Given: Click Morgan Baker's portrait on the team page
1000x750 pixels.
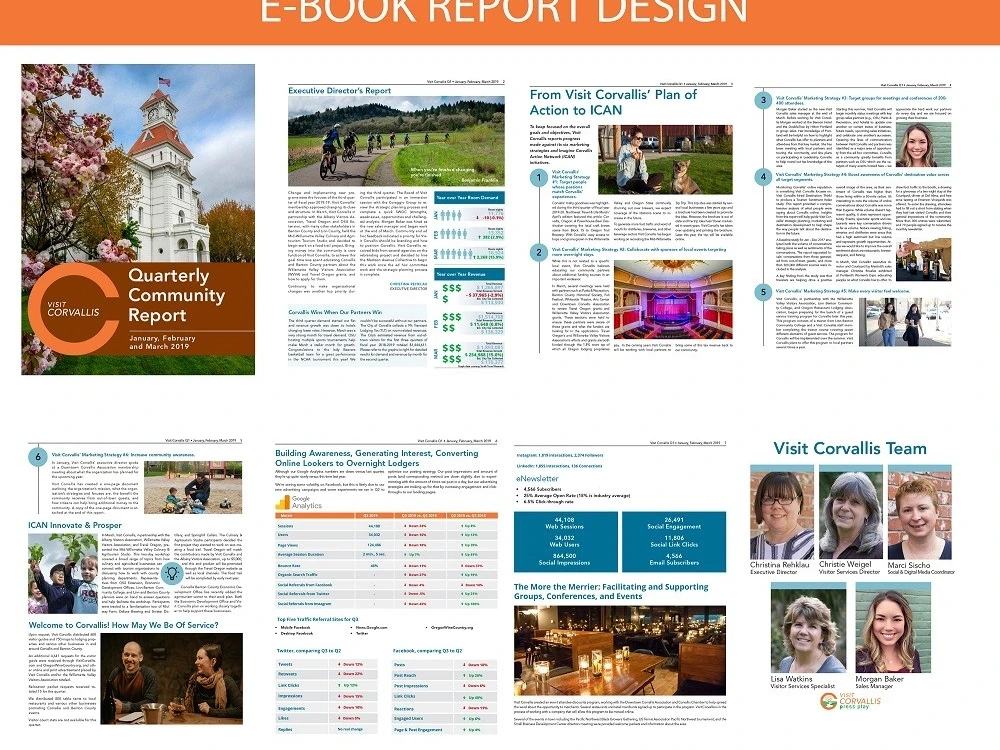Looking at the screenshot, I should point(893,628).
